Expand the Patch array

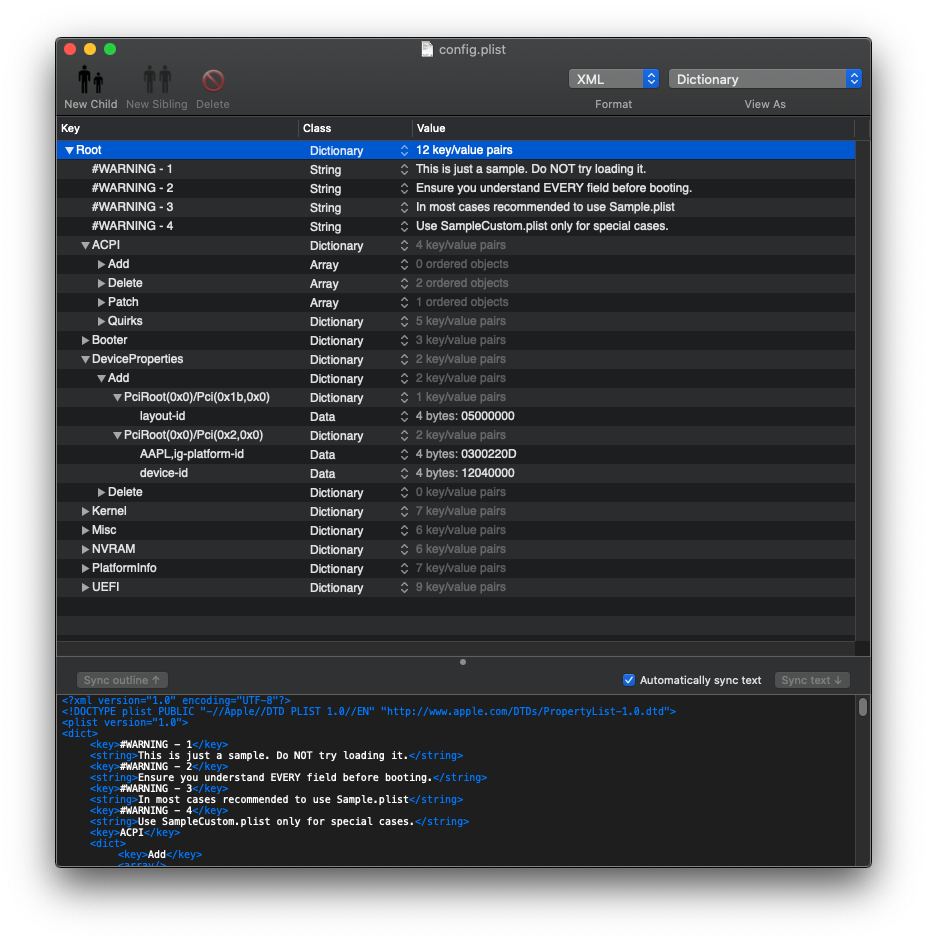tap(101, 302)
